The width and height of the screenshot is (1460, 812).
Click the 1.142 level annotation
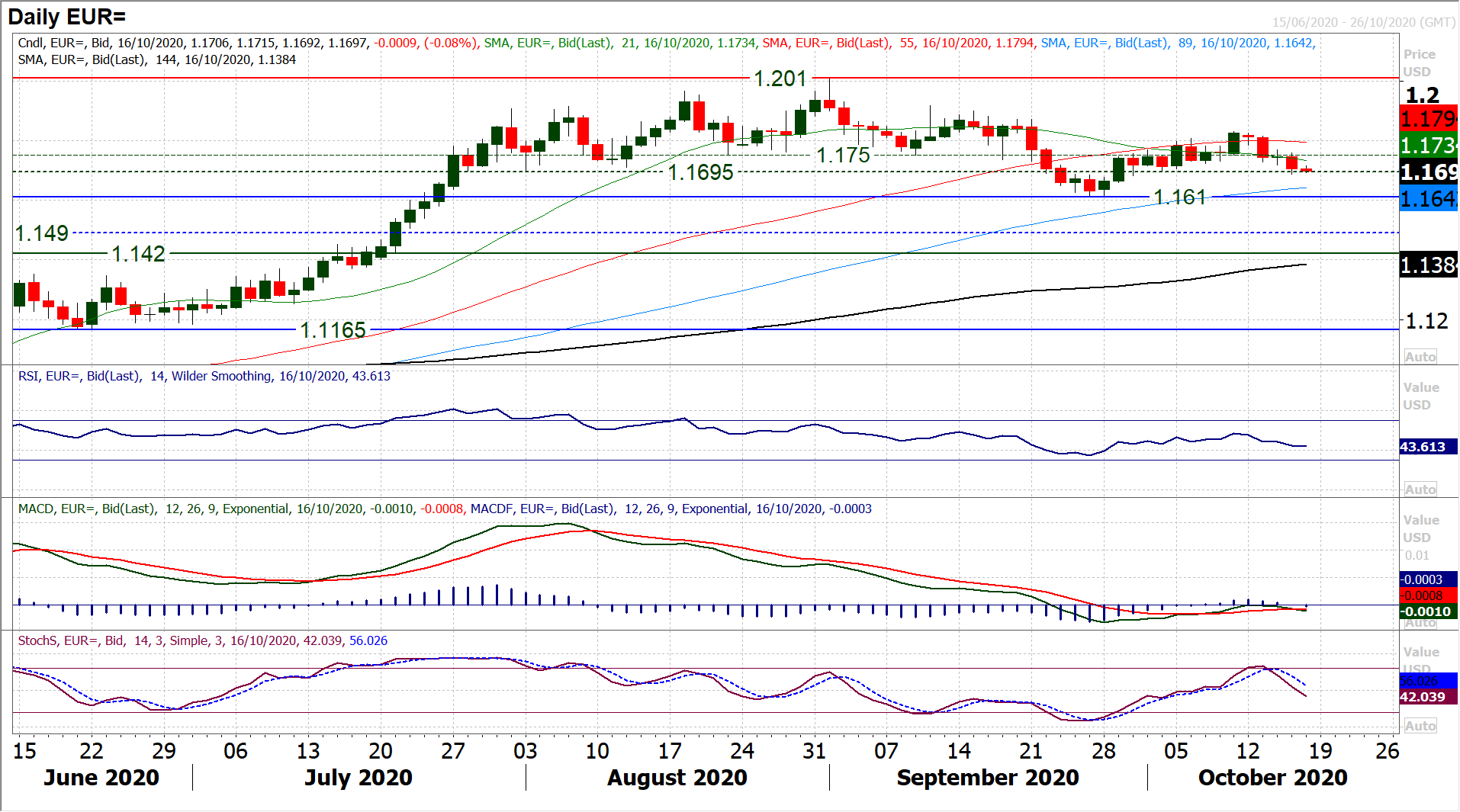(138, 254)
